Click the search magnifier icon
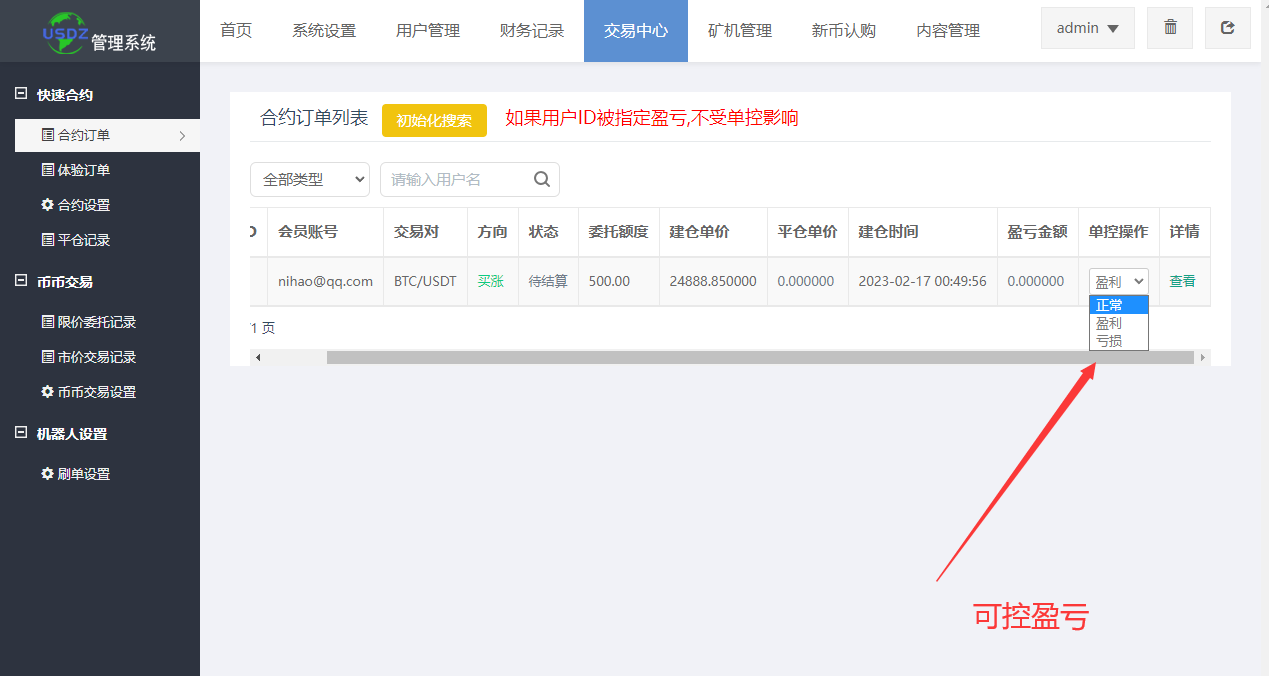The height and width of the screenshot is (676, 1269). coord(541,179)
